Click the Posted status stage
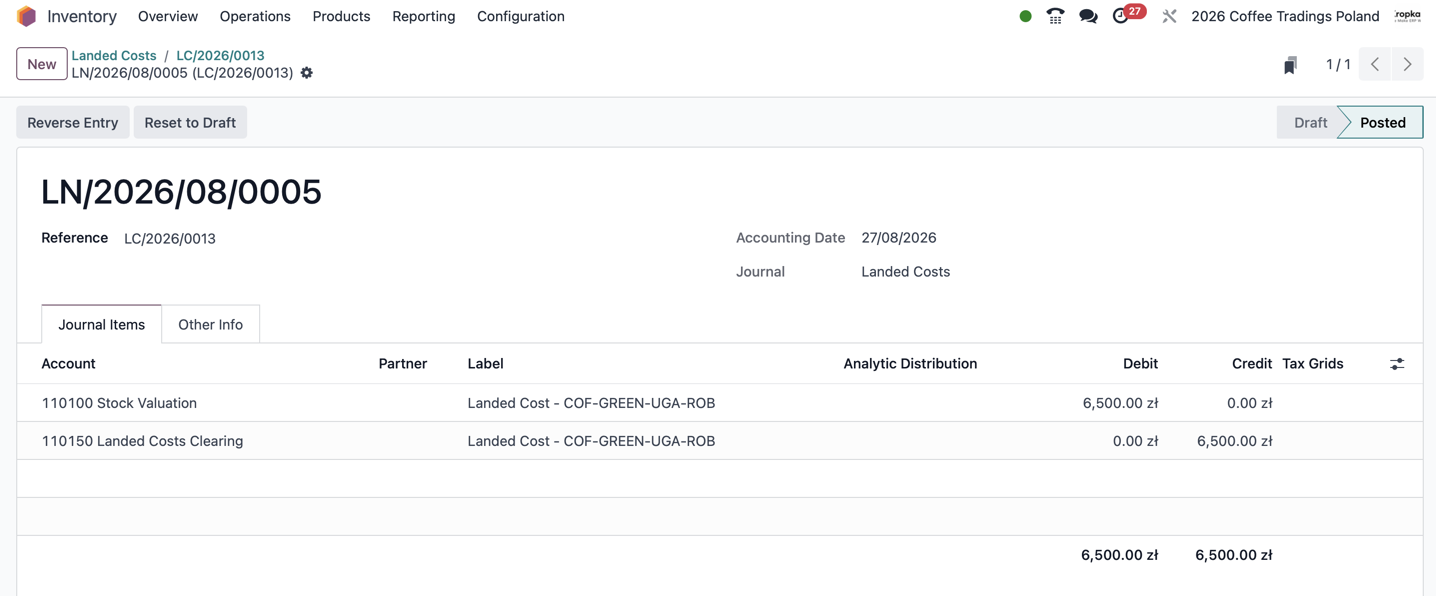The image size is (1436, 596). click(1382, 122)
